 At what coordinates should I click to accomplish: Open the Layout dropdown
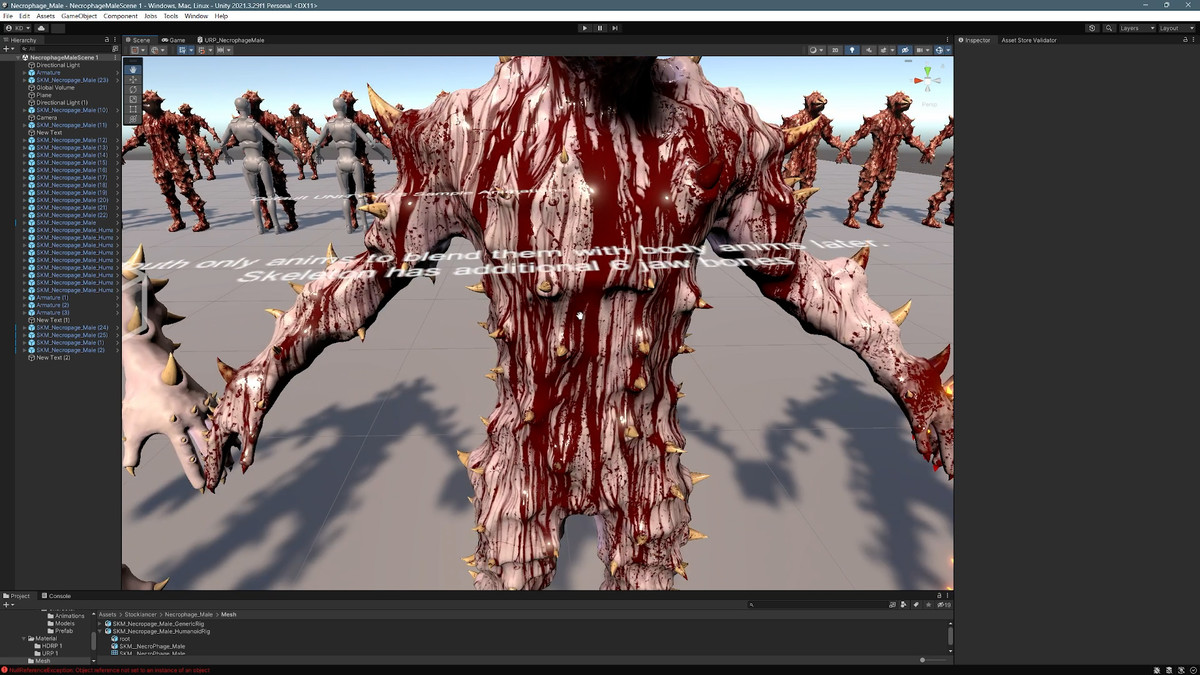pyautogui.click(x=1175, y=28)
